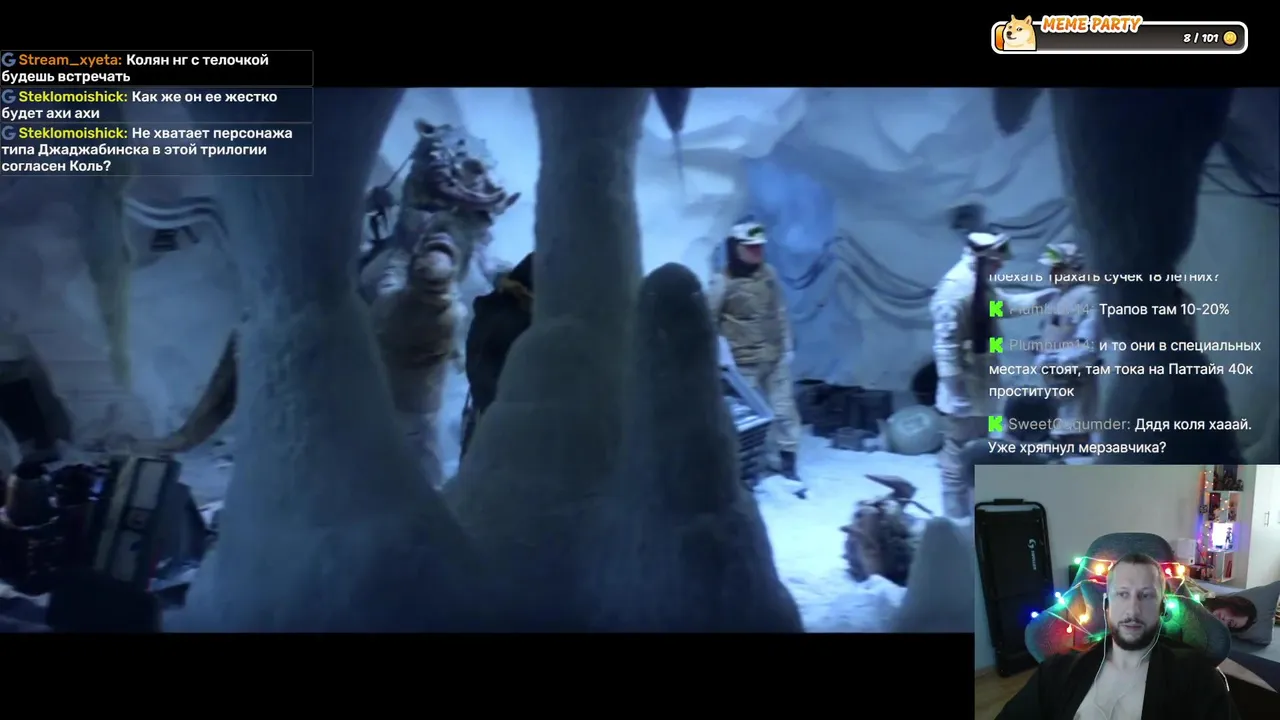Click the doge avatar in Meme Party widget
Viewport: 1280px width, 720px height.
(x=1018, y=33)
